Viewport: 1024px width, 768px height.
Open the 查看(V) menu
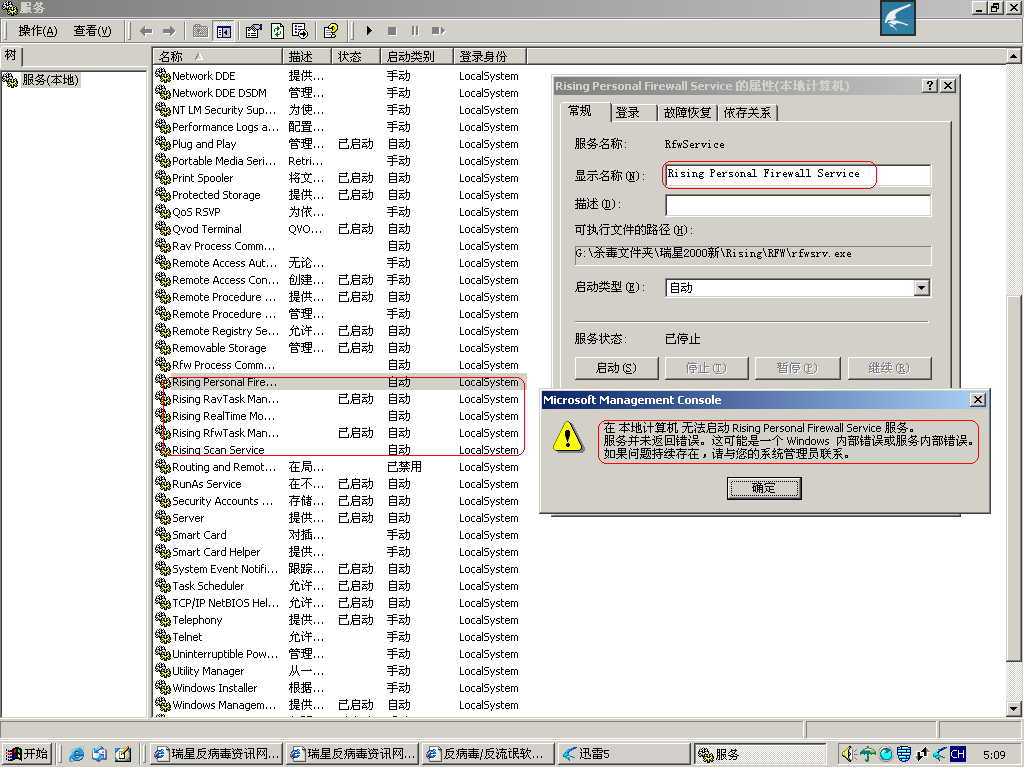coord(92,31)
